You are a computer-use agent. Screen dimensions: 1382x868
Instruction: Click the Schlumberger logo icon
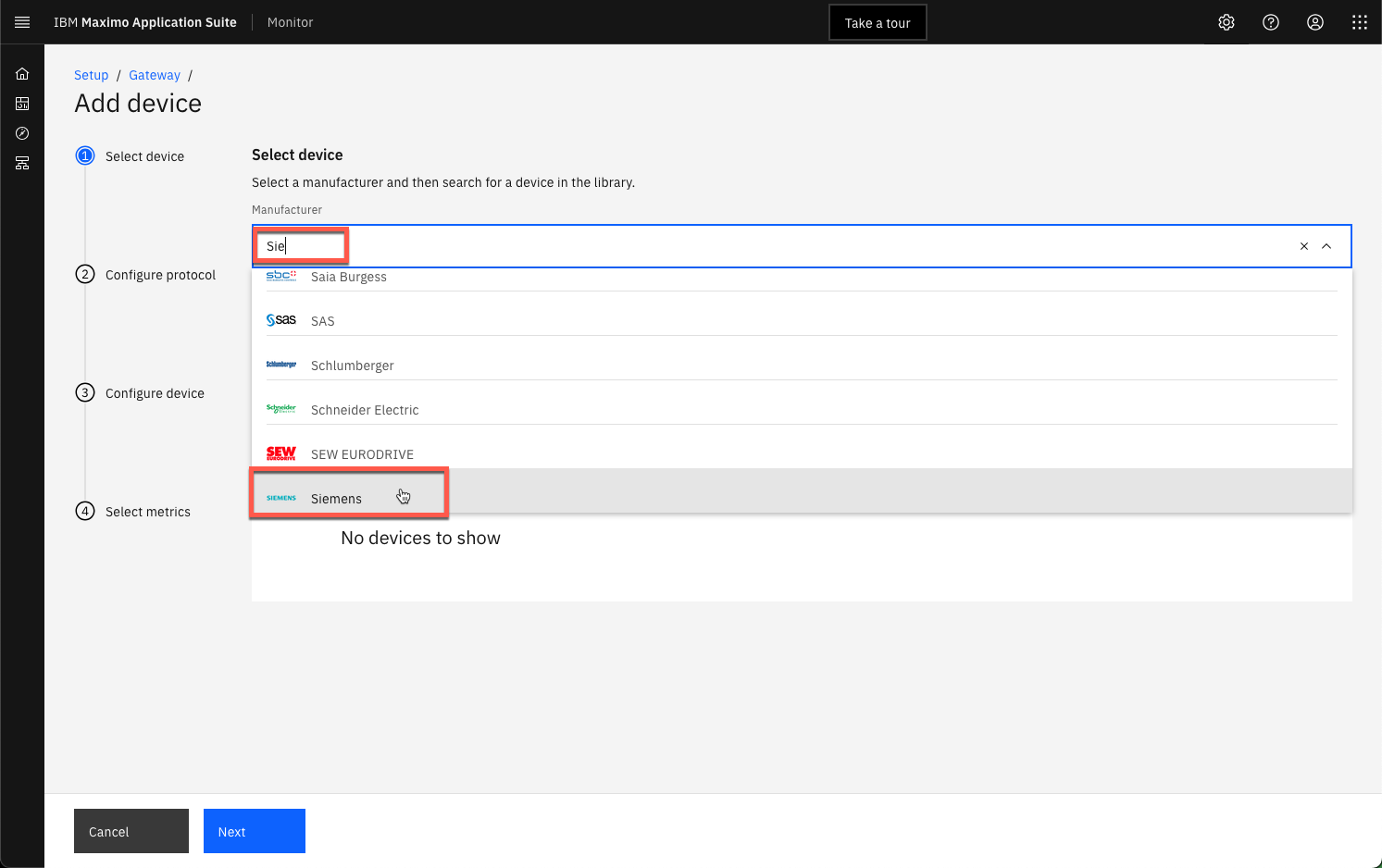(x=281, y=365)
